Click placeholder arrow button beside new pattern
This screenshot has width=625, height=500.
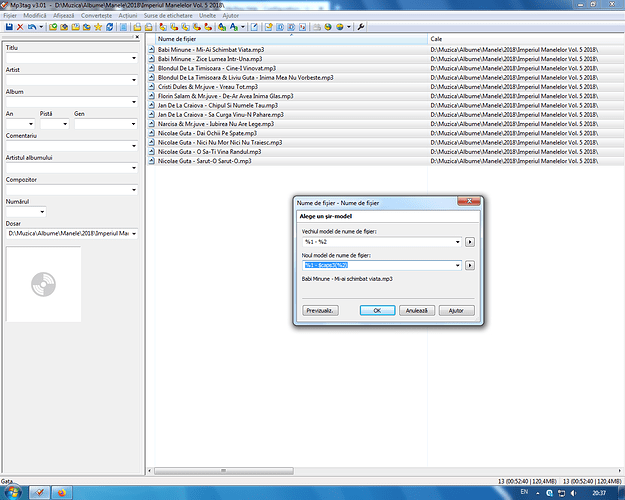coord(470,265)
